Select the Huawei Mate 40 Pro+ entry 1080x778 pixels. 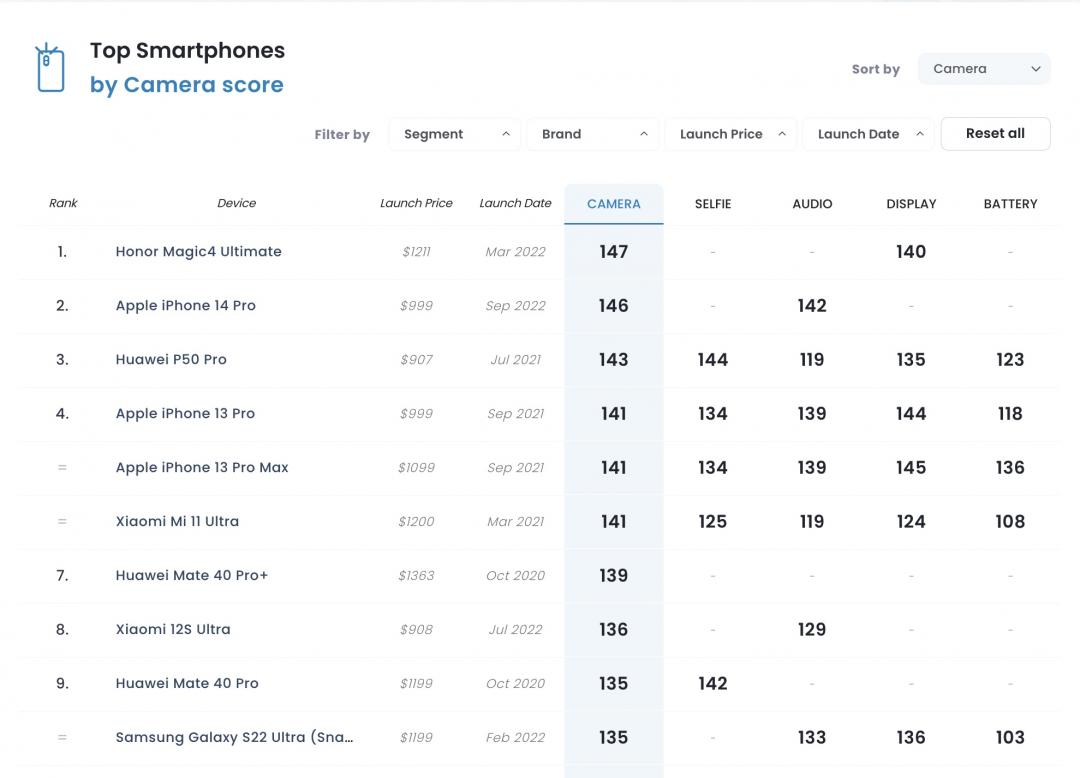(191, 576)
